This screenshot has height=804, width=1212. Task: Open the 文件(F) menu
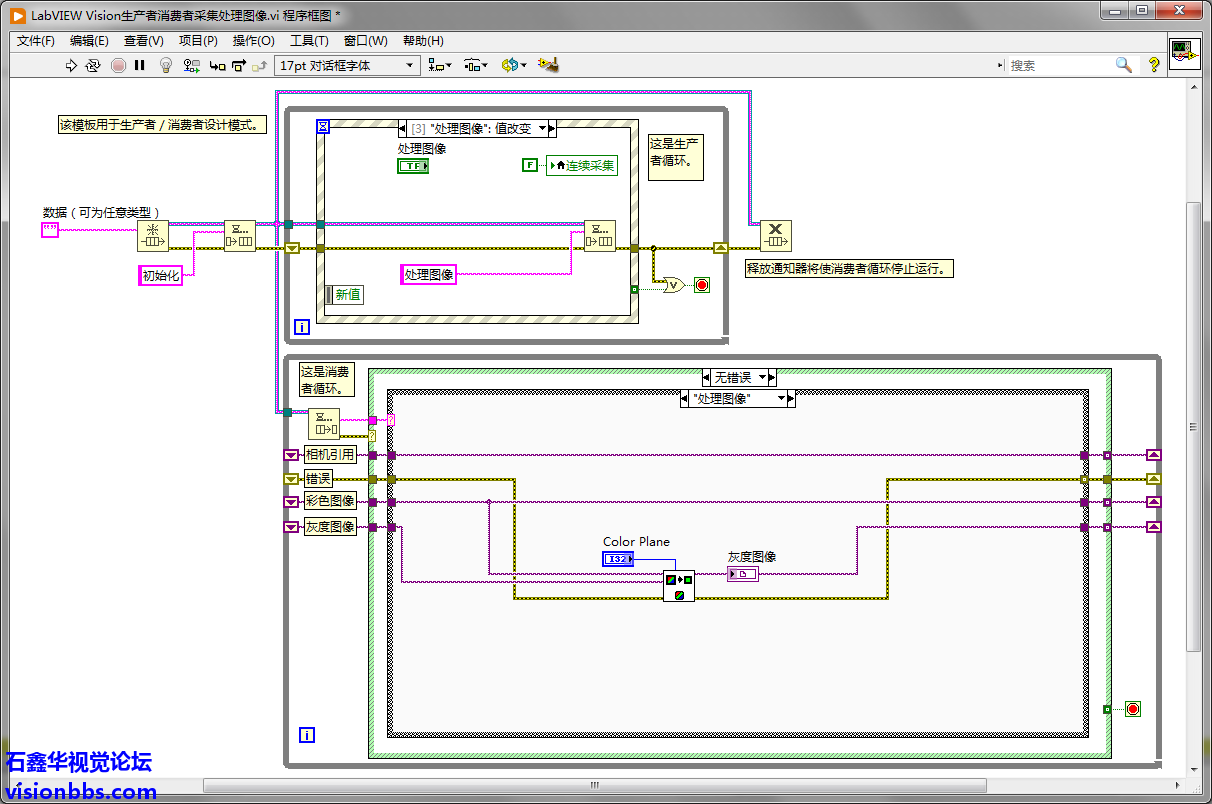click(x=36, y=41)
